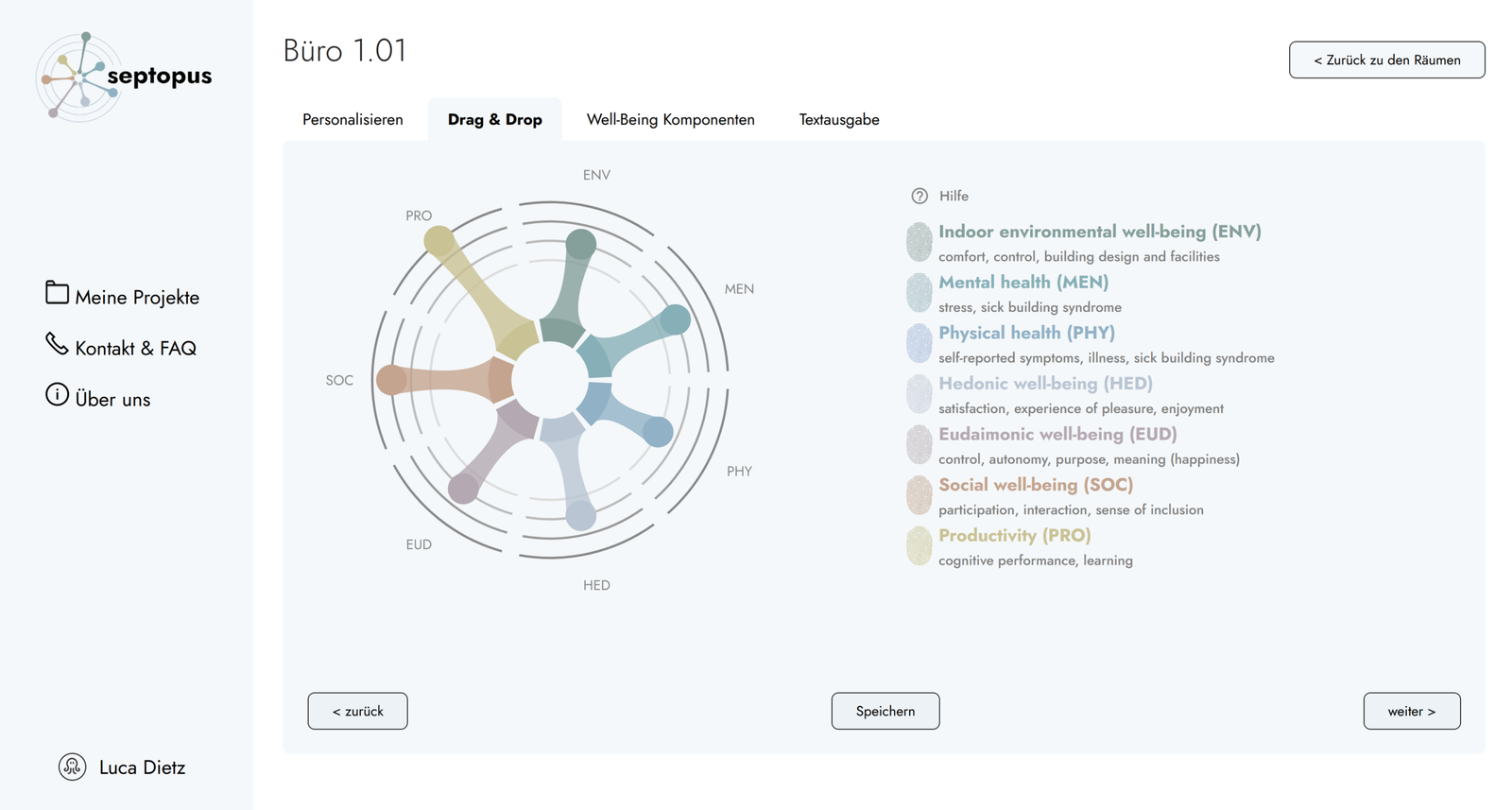Image resolution: width=1512 pixels, height=810 pixels.
Task: Click the Social well-being (SOC) legend icon
Action: tap(919, 494)
